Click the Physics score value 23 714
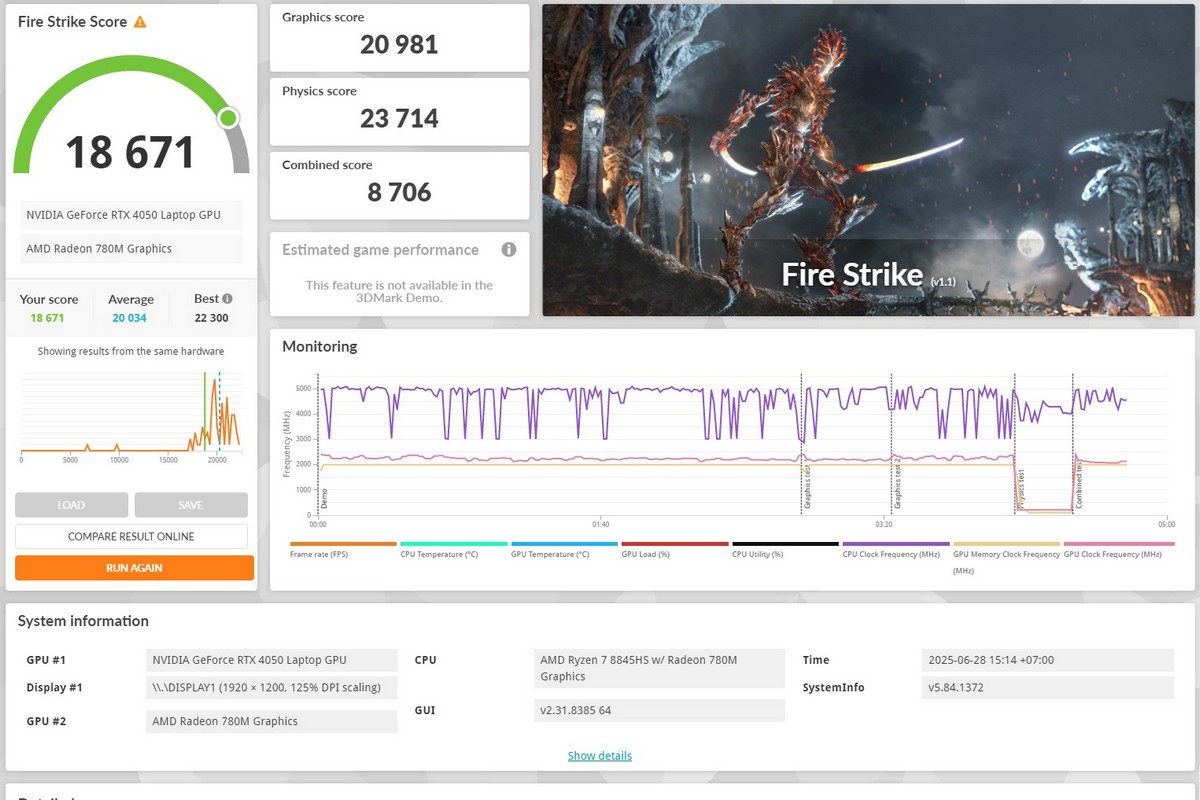 coord(399,118)
